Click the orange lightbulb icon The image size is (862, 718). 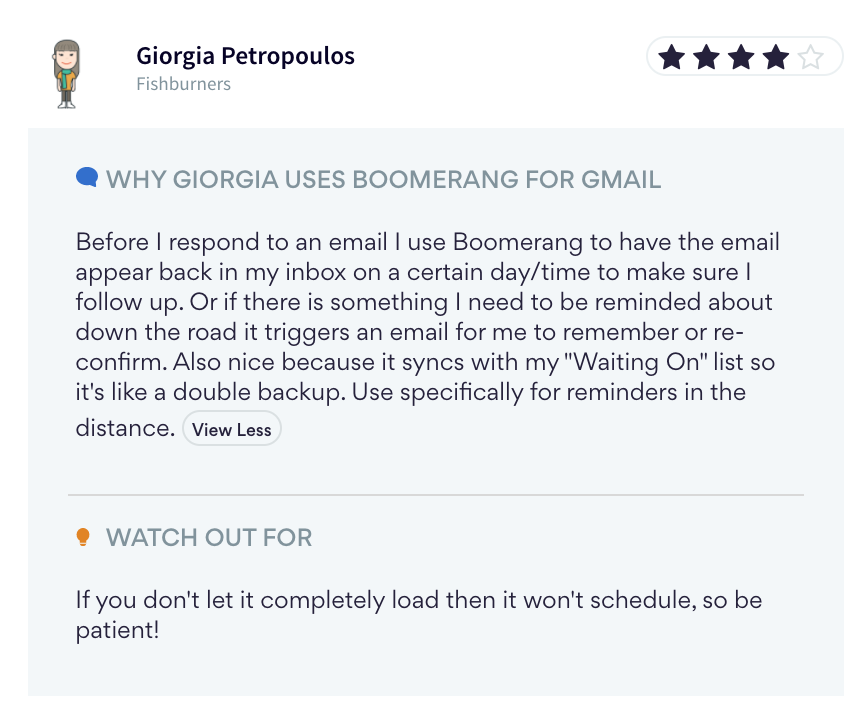click(x=83, y=537)
